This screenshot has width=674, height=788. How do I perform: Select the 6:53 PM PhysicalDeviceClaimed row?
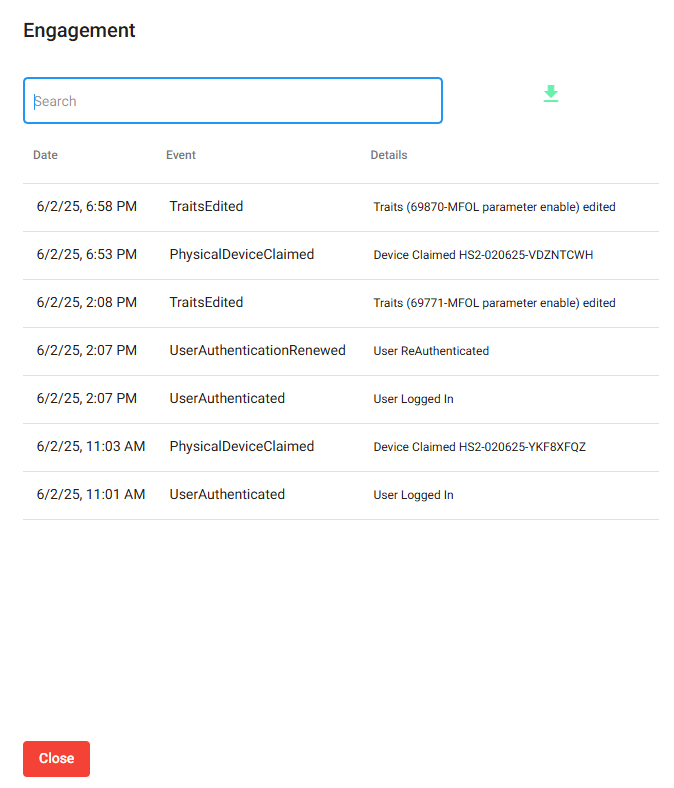[x=341, y=255]
